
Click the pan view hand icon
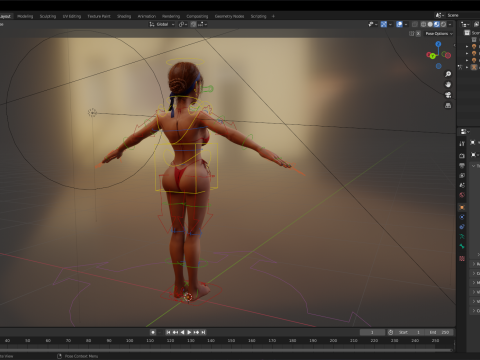click(448, 84)
